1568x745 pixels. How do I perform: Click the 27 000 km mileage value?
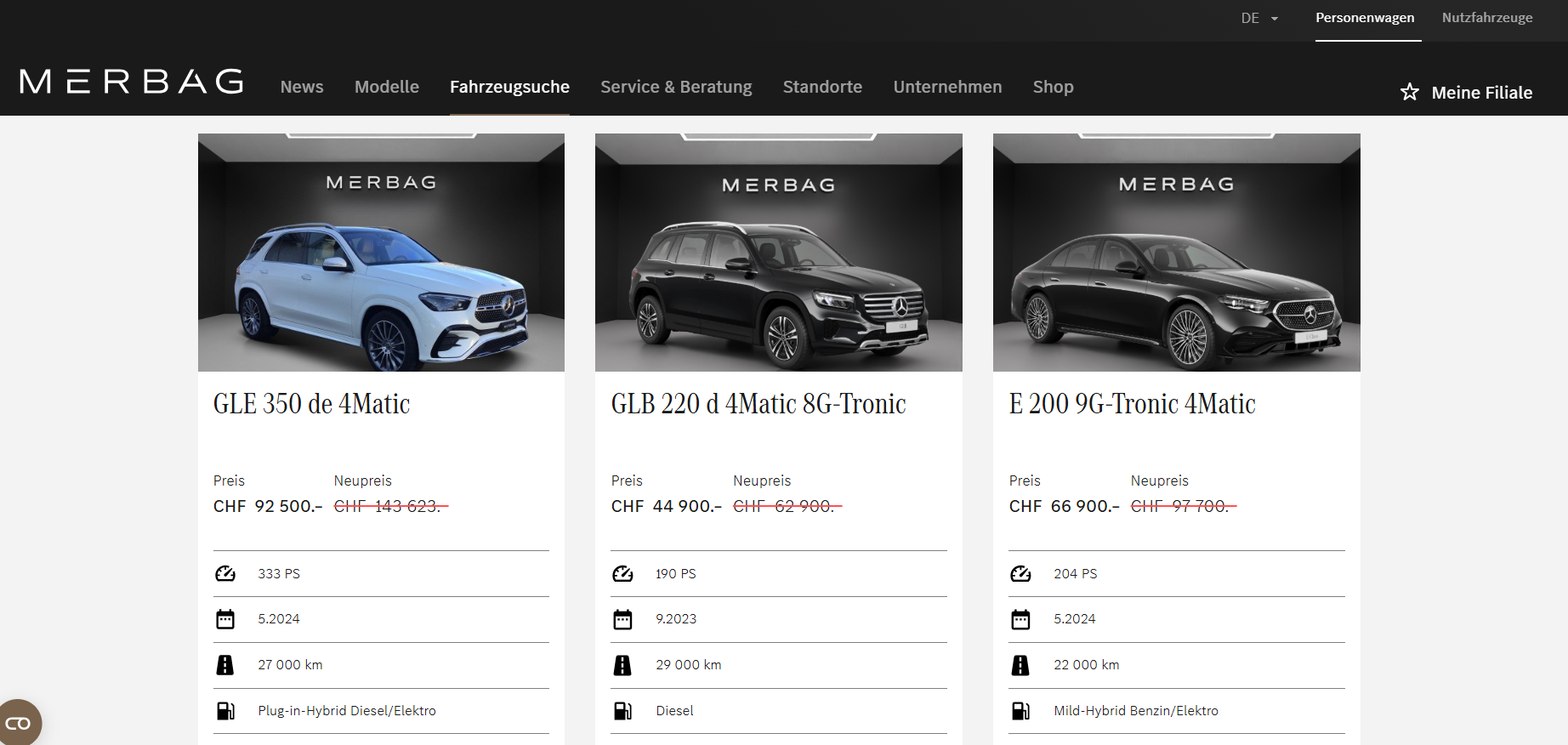click(x=290, y=665)
